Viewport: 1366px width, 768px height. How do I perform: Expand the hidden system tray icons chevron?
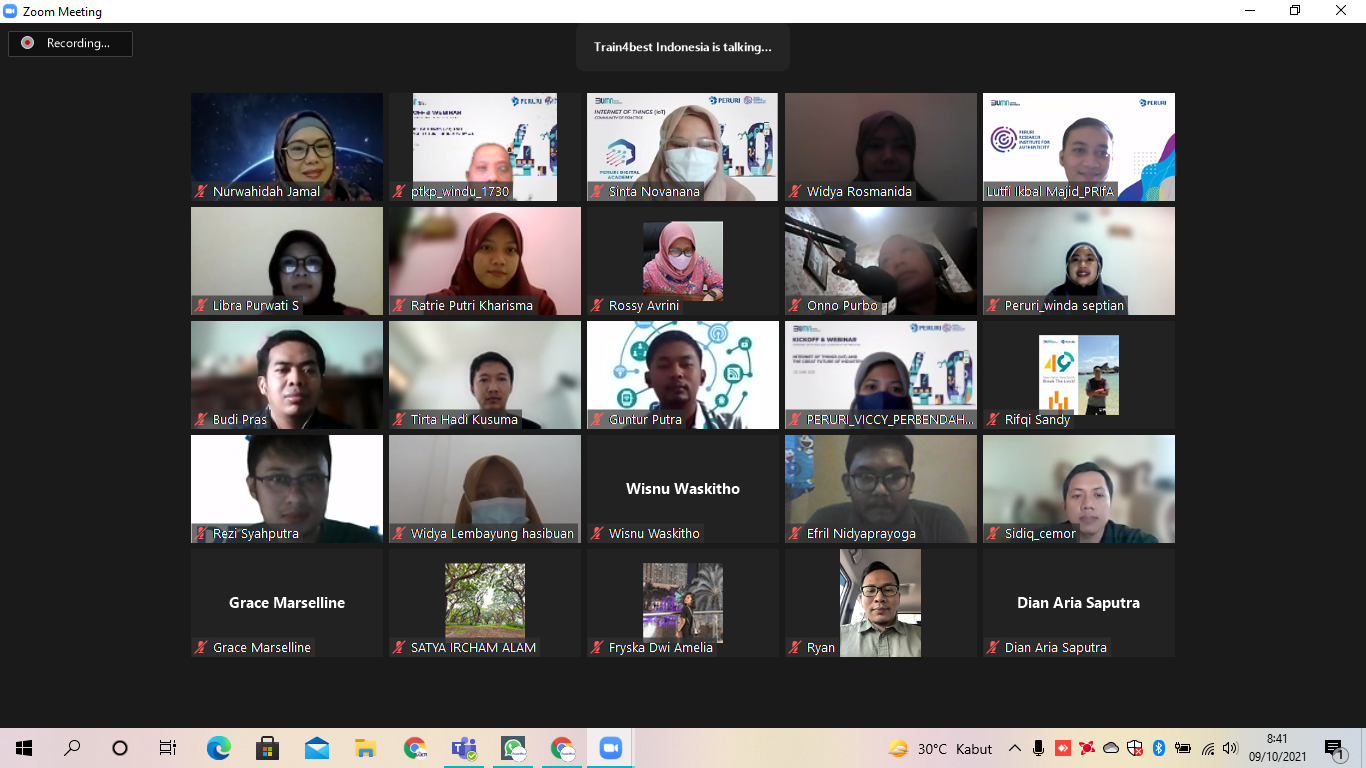tap(1015, 748)
